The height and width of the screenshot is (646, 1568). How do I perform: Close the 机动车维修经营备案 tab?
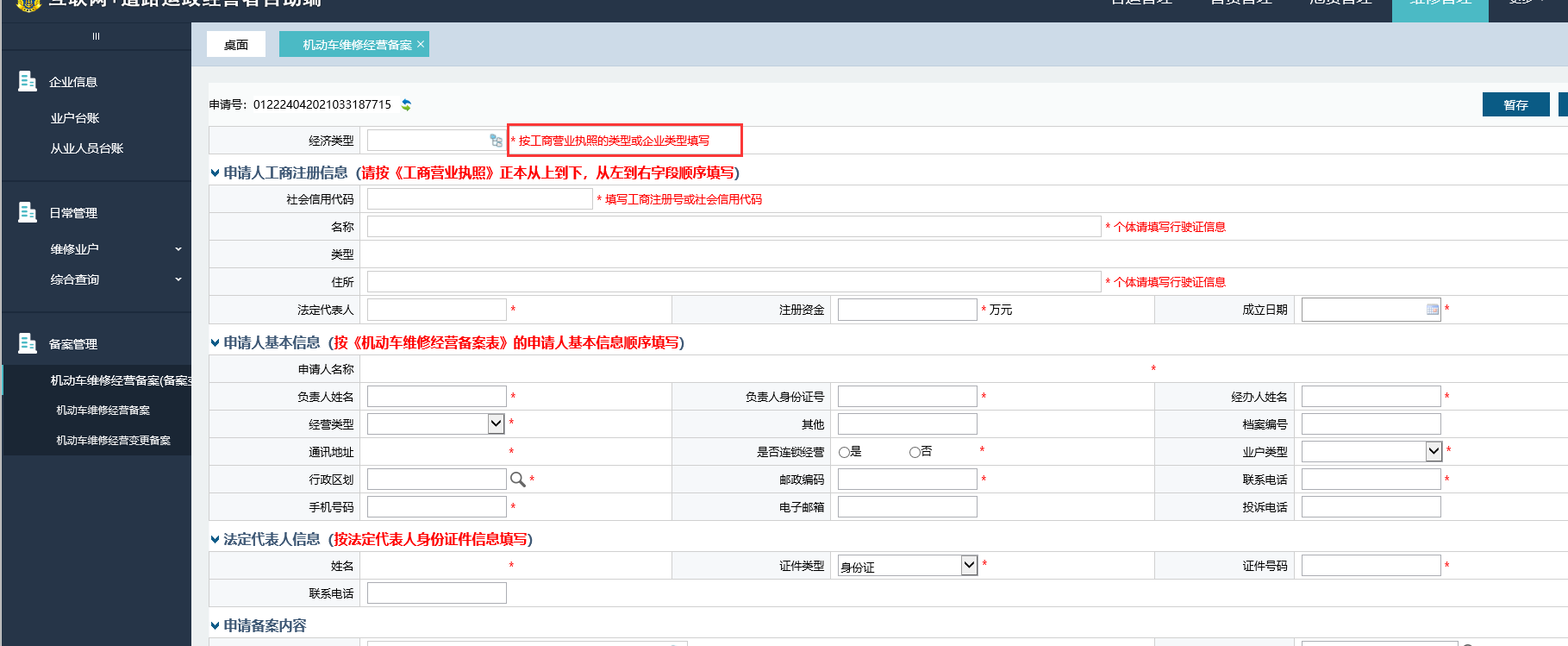click(x=421, y=44)
